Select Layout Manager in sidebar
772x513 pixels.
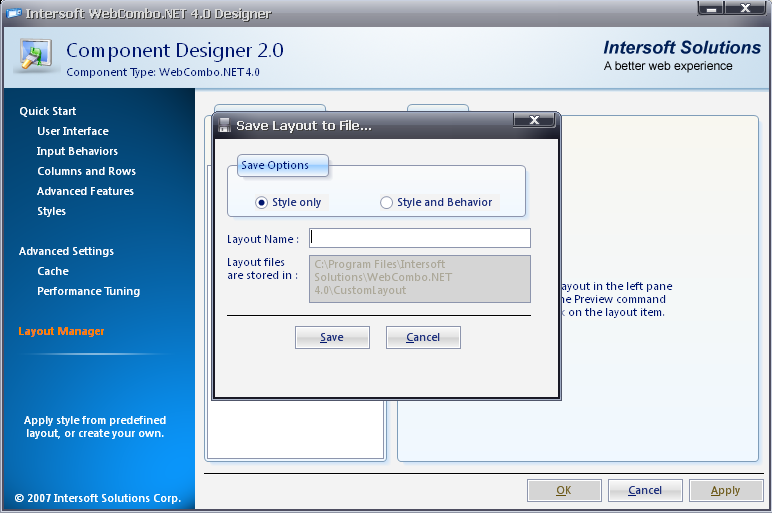click(61, 331)
